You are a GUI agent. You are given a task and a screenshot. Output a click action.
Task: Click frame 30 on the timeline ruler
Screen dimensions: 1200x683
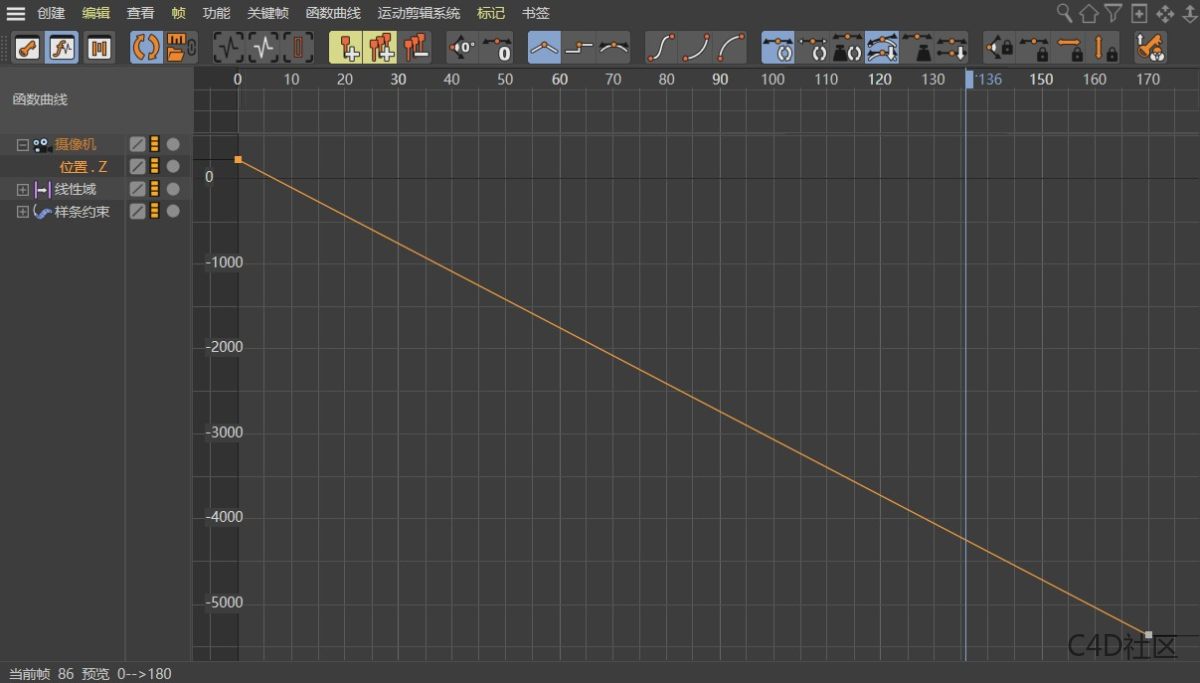tap(398, 78)
